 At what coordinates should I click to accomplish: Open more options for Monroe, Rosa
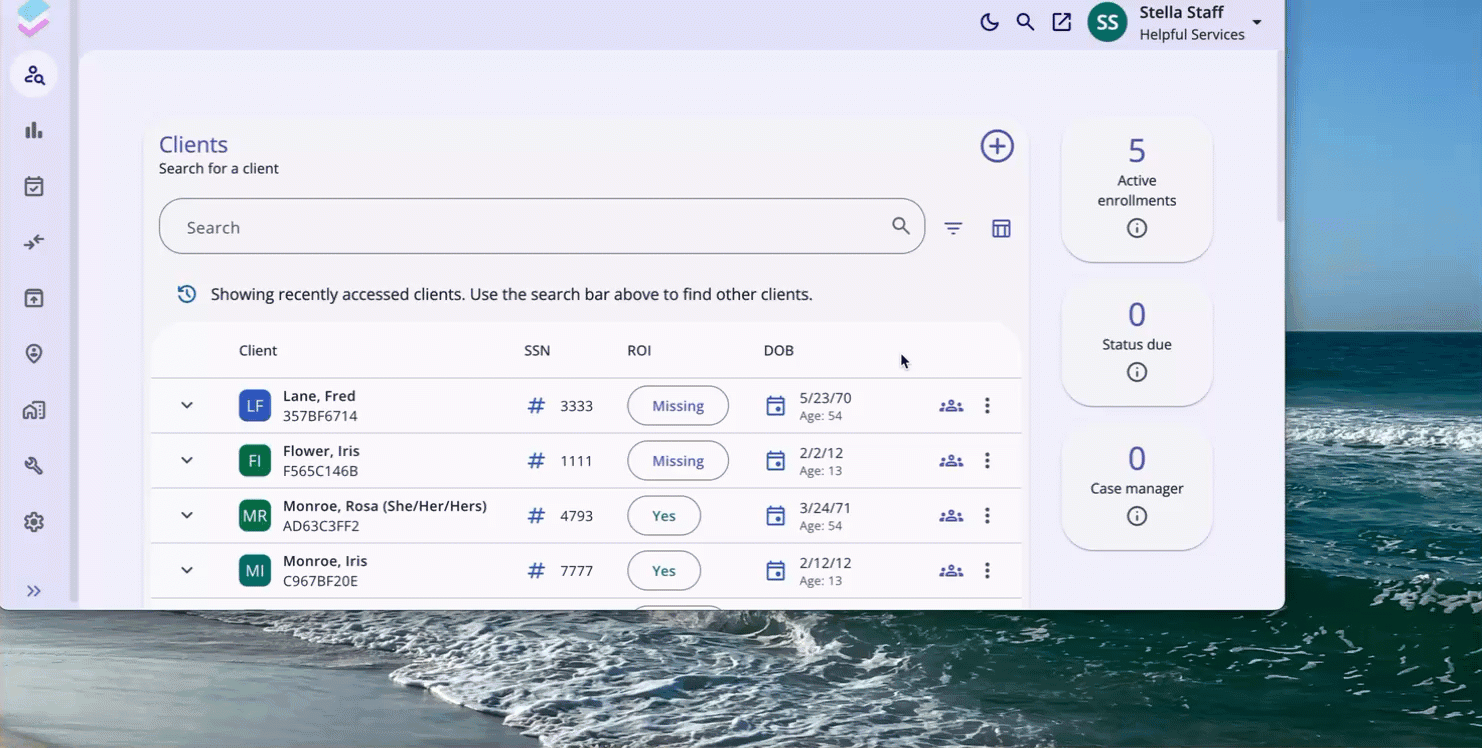pyautogui.click(x=987, y=515)
